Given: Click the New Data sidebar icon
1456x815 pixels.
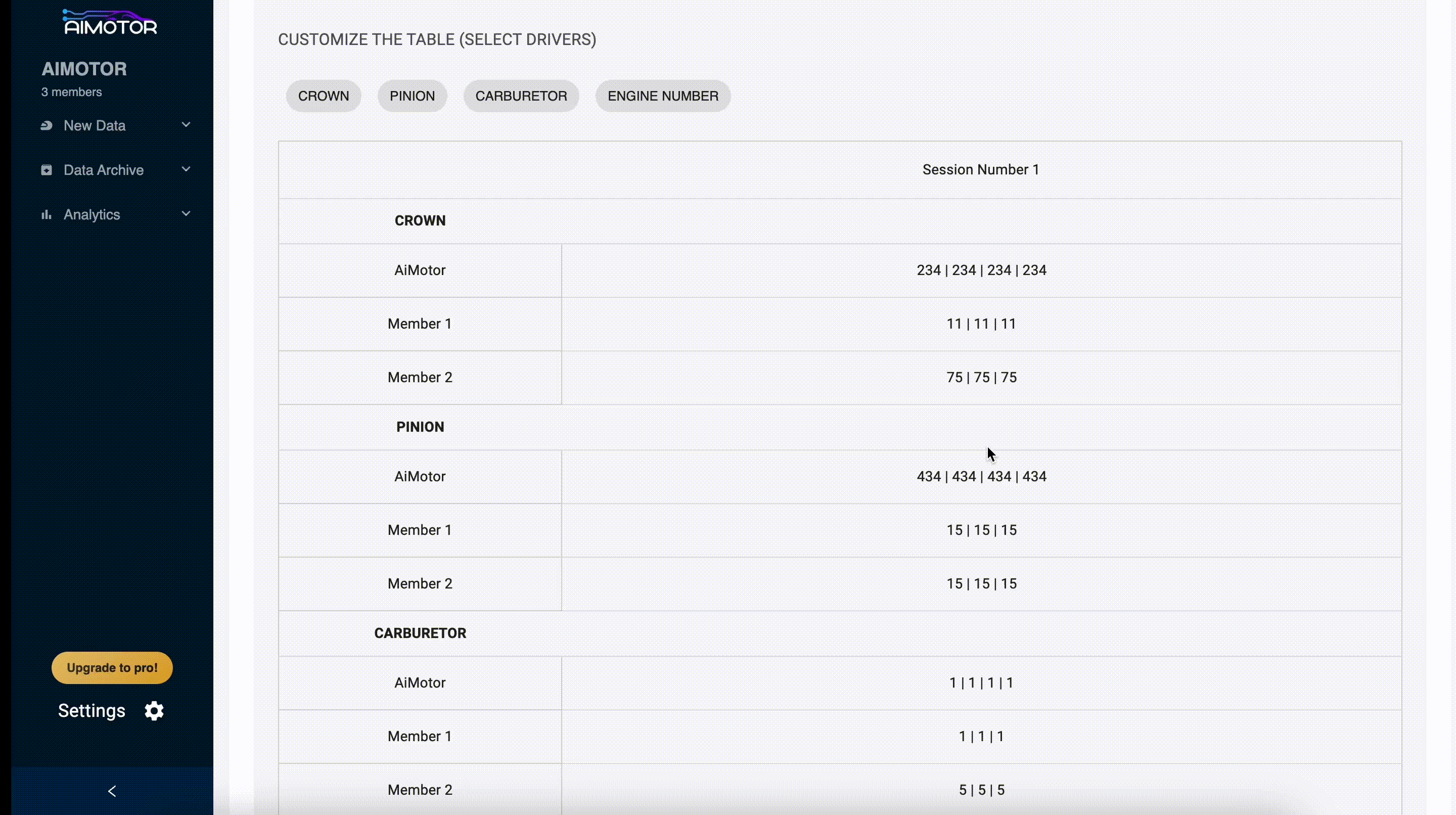Looking at the screenshot, I should point(47,125).
